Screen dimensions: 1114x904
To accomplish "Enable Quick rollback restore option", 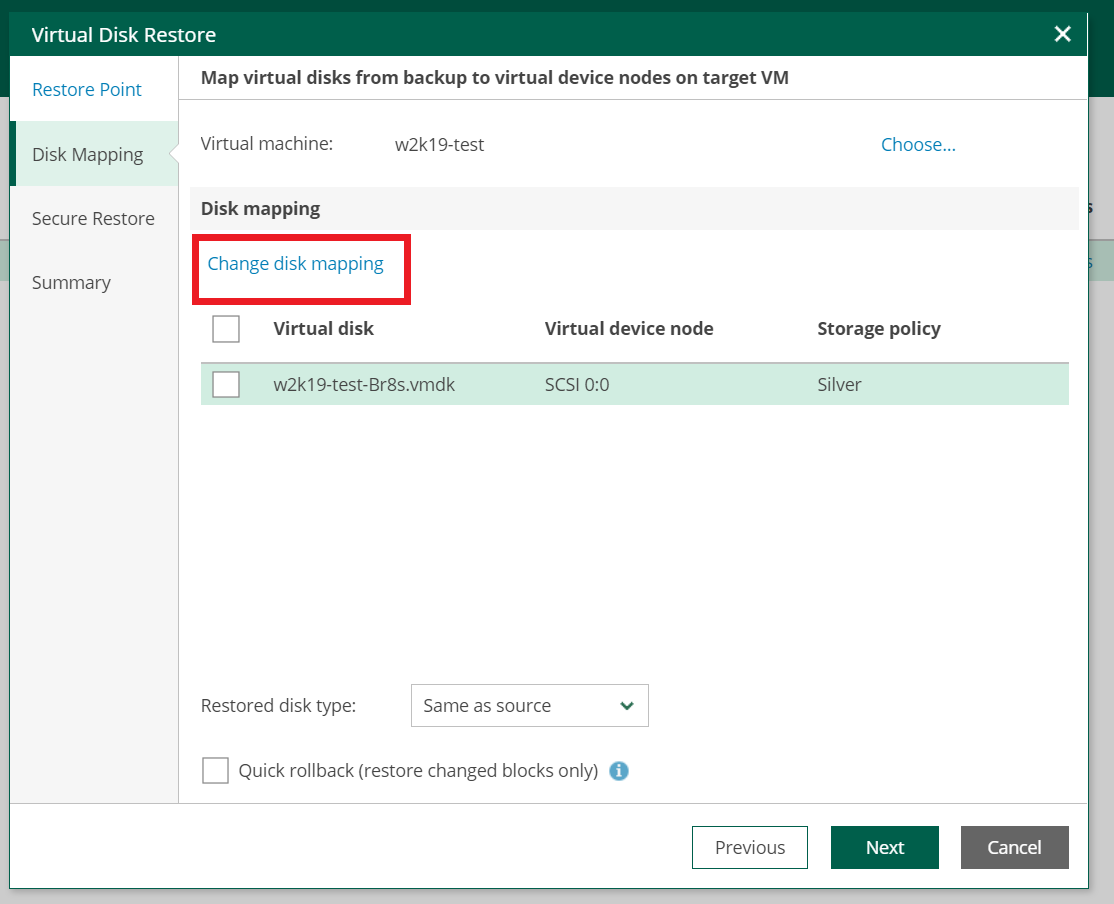I will (x=215, y=771).
